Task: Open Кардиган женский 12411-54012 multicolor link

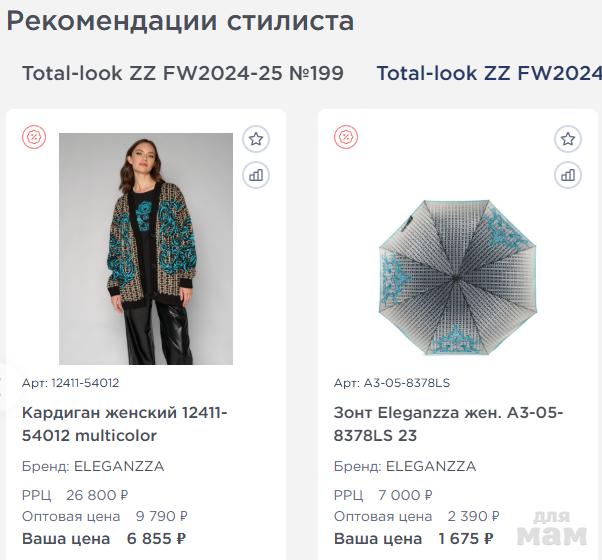Action: [124, 424]
